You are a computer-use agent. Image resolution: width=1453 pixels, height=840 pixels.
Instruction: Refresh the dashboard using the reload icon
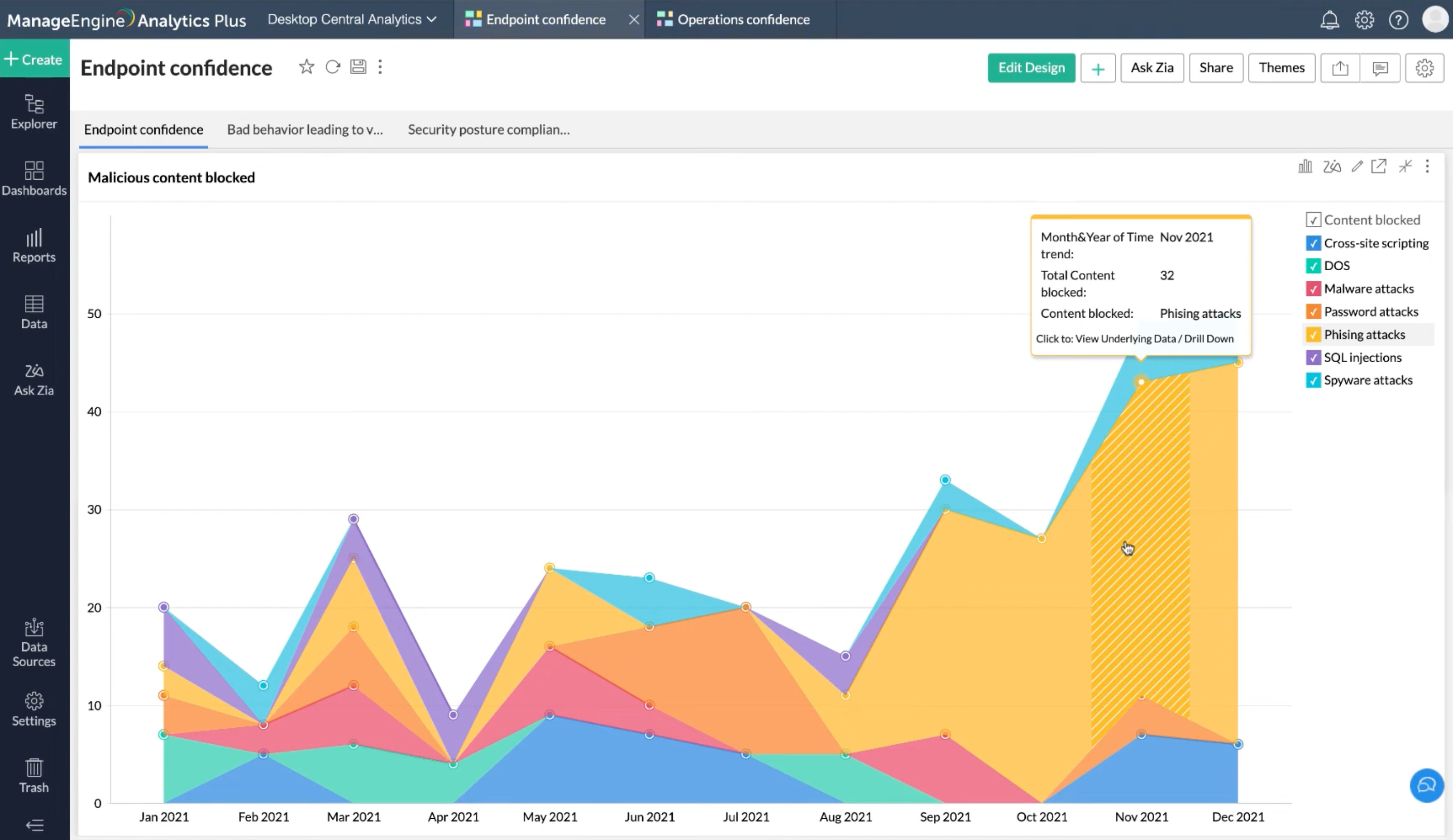(333, 67)
